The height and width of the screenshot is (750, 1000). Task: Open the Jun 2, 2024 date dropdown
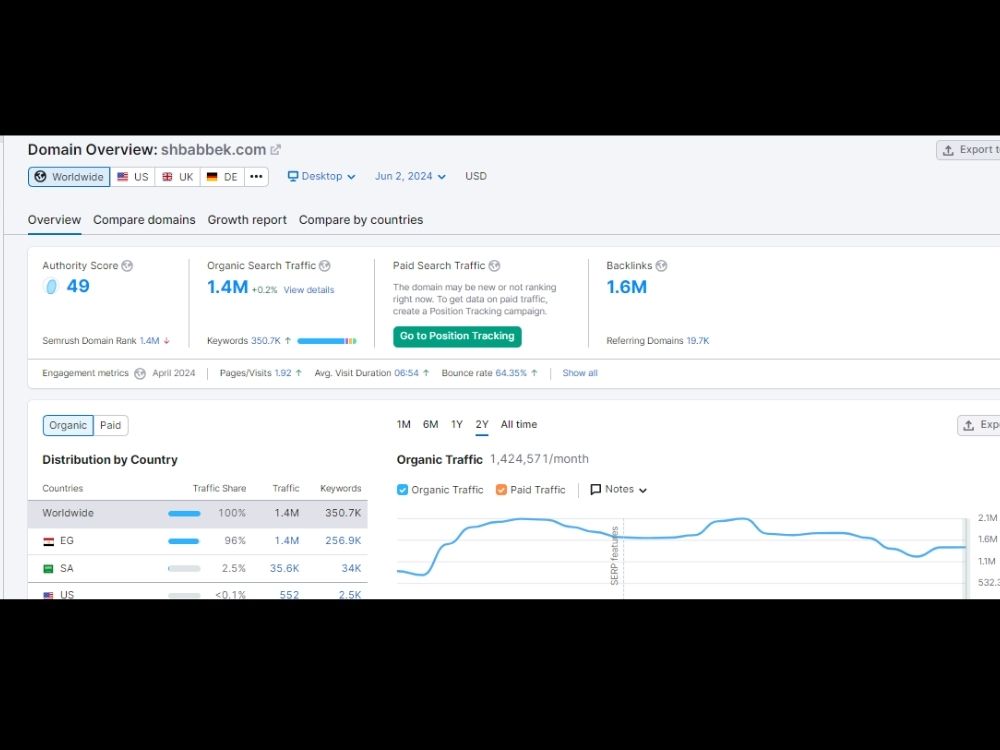tap(410, 176)
